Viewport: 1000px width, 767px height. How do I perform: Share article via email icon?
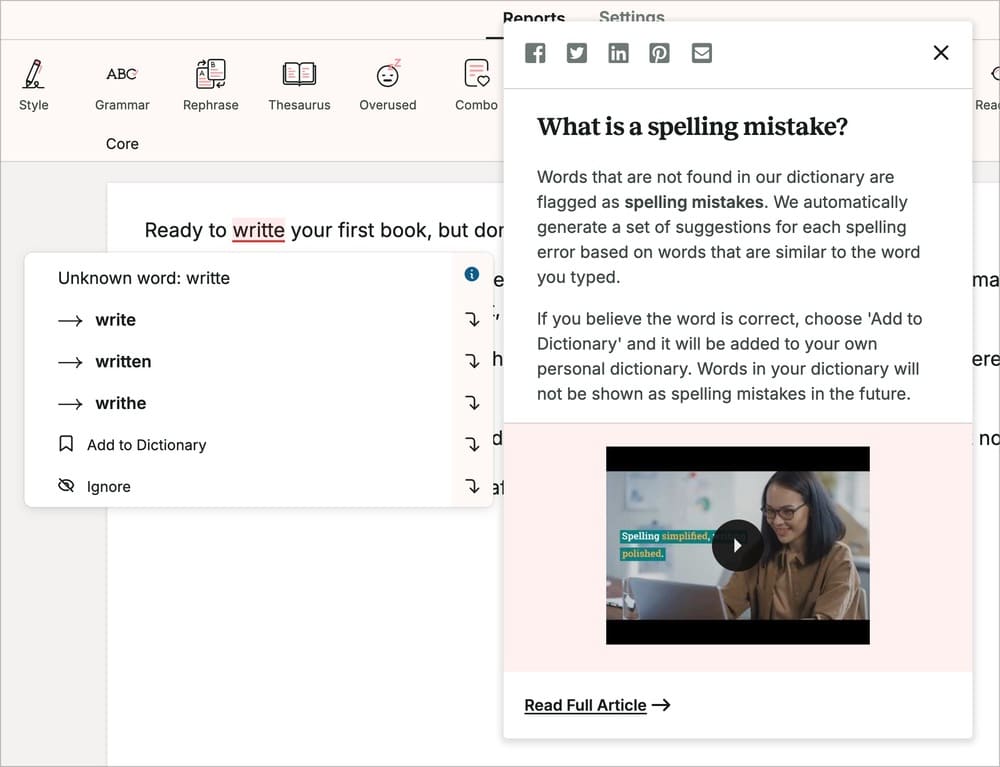702,53
